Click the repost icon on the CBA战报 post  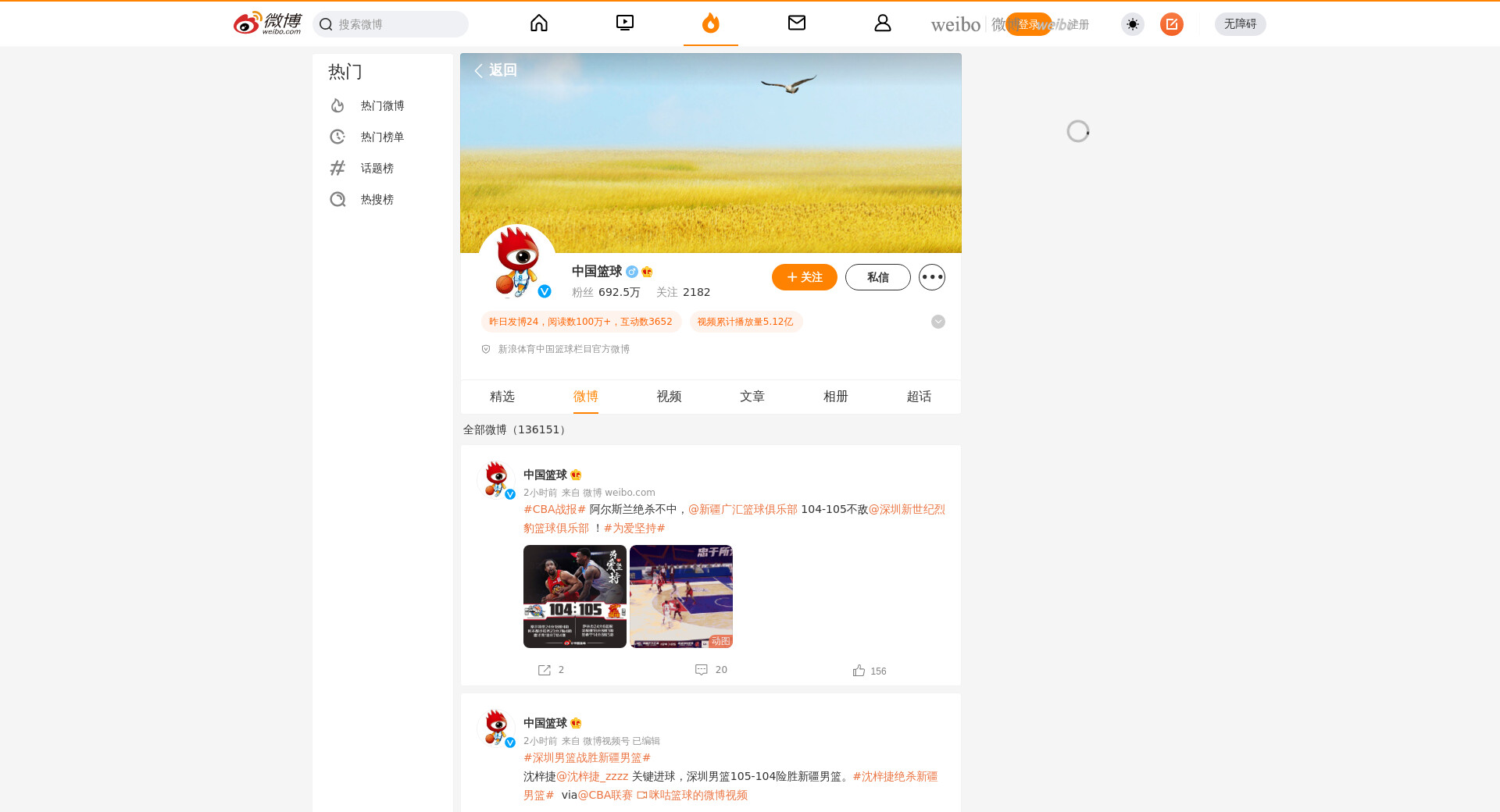[x=545, y=670]
